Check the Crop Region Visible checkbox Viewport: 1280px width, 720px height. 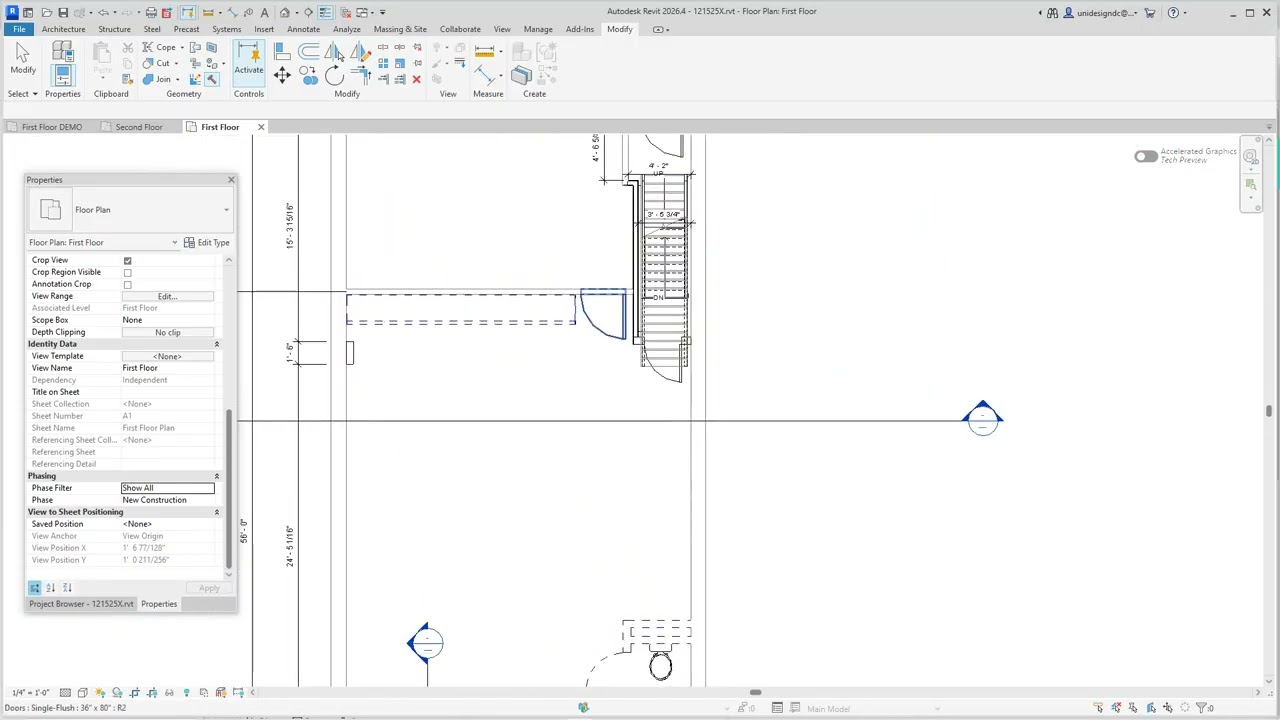(x=127, y=272)
